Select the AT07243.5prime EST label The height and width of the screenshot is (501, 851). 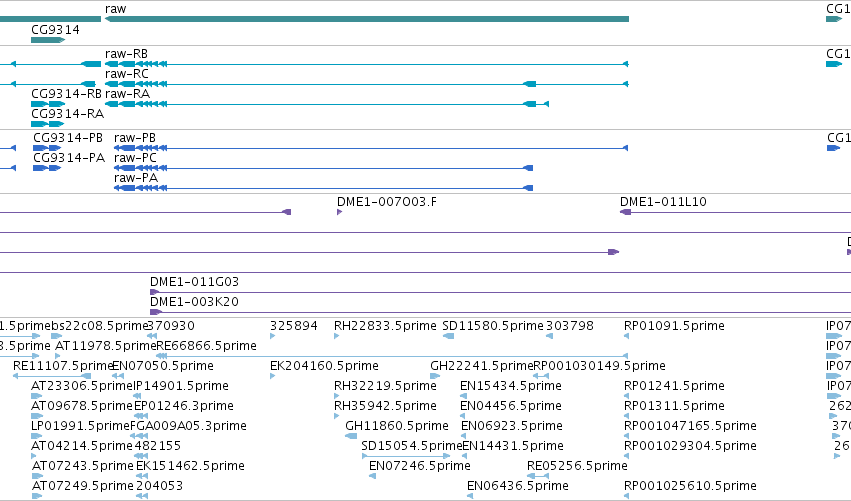[82, 466]
